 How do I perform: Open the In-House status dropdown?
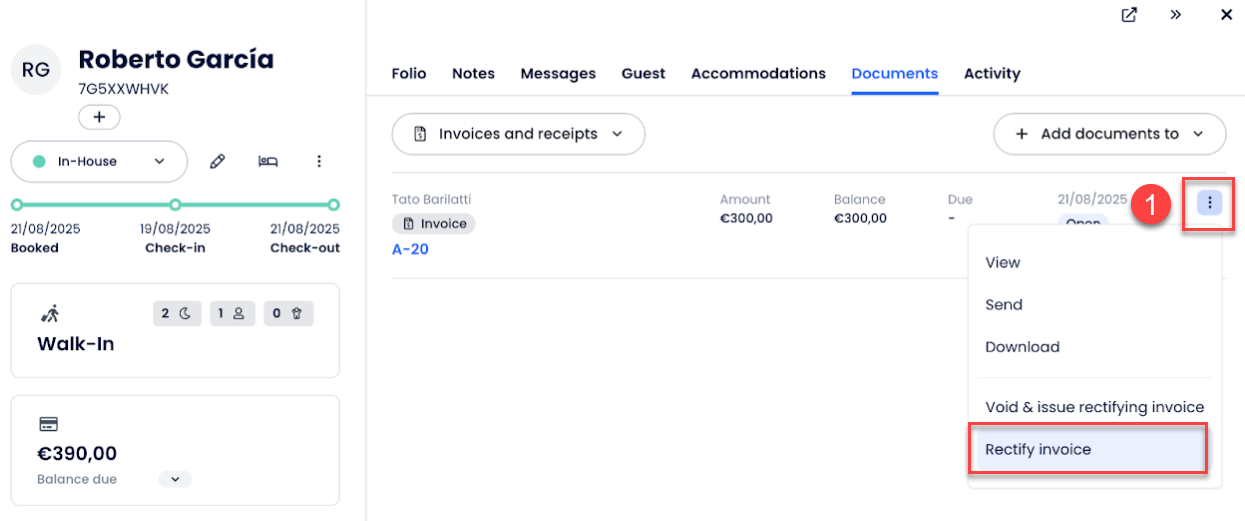tap(99, 161)
